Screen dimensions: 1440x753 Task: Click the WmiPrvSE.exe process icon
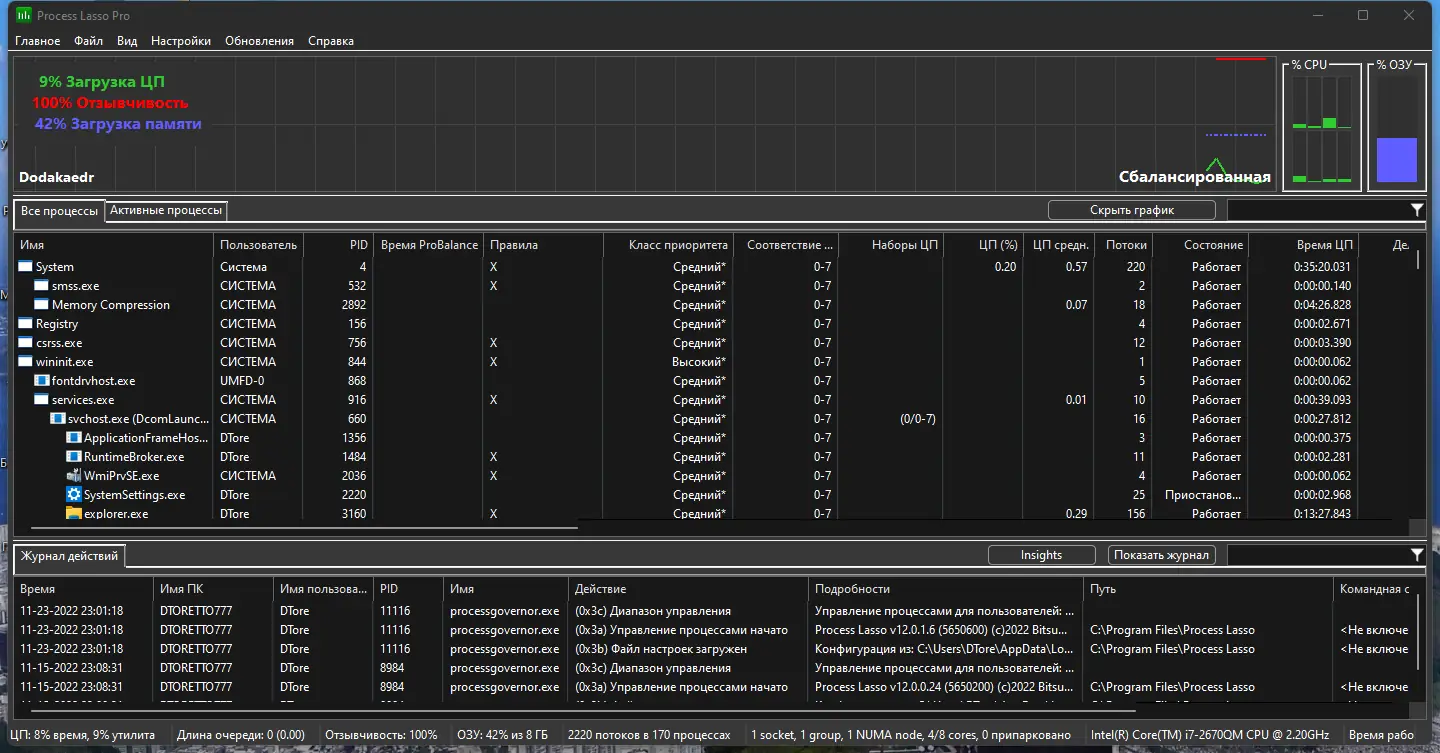tap(73, 476)
